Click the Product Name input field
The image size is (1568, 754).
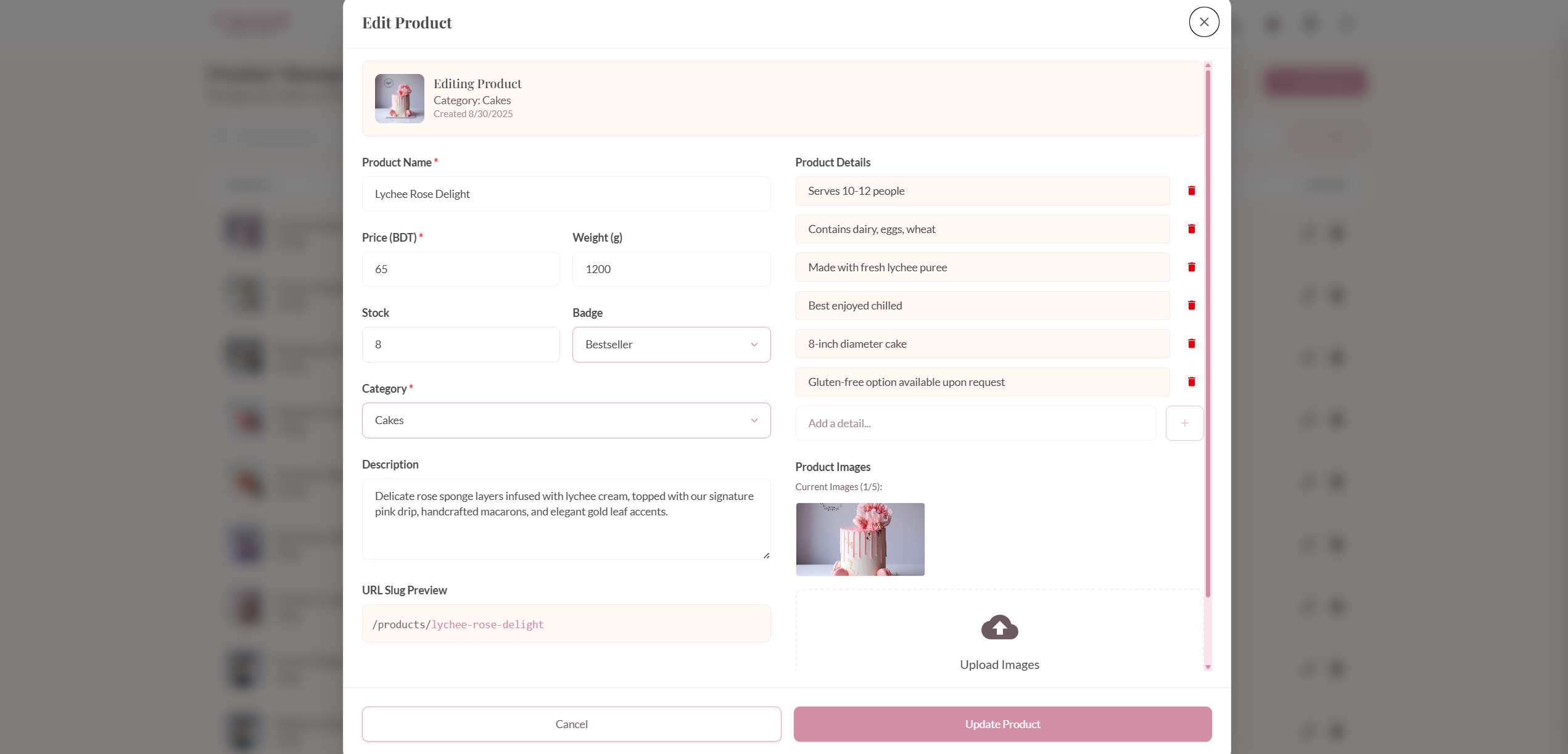566,194
